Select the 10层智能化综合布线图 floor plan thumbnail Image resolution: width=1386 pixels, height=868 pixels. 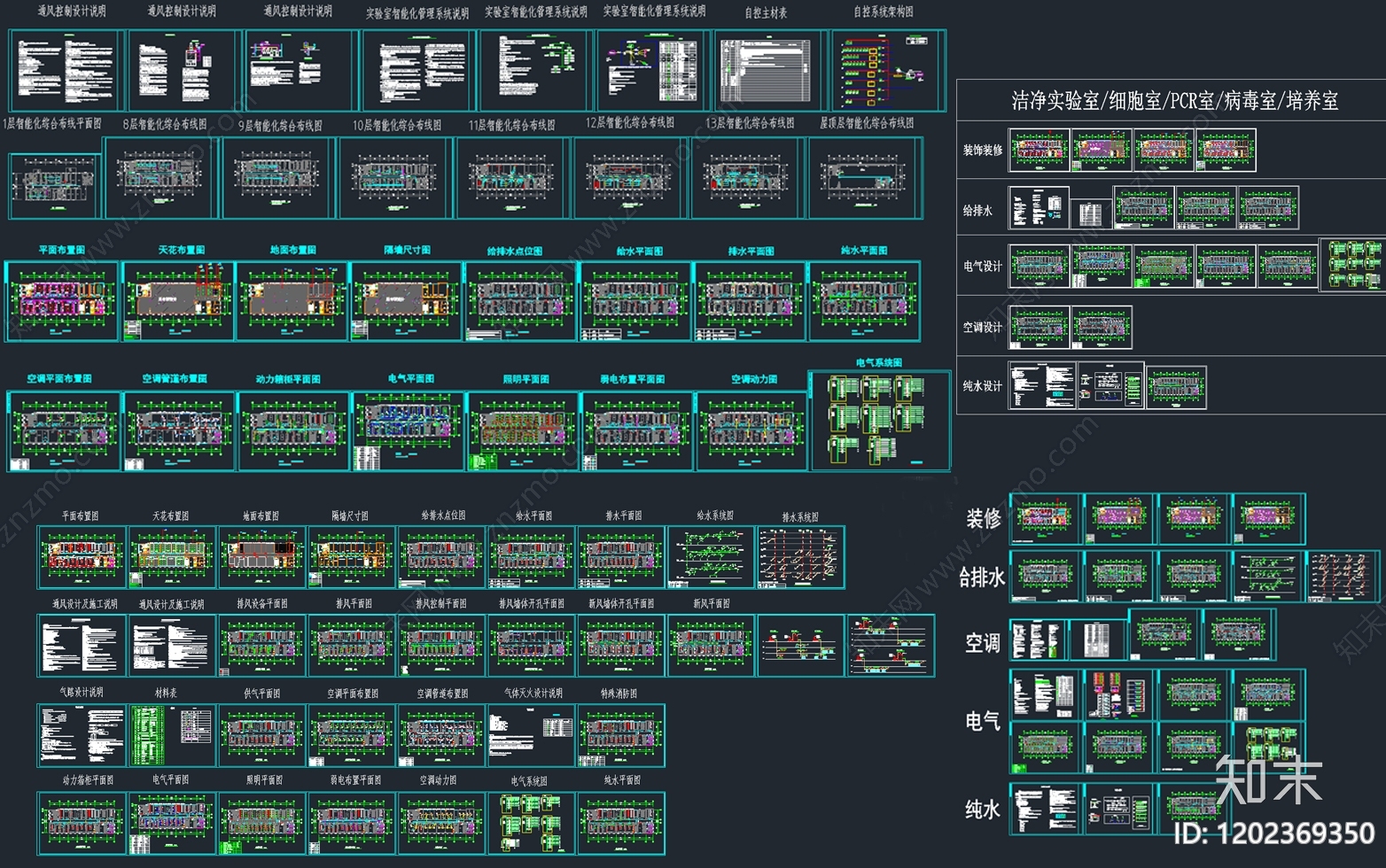[395, 177]
